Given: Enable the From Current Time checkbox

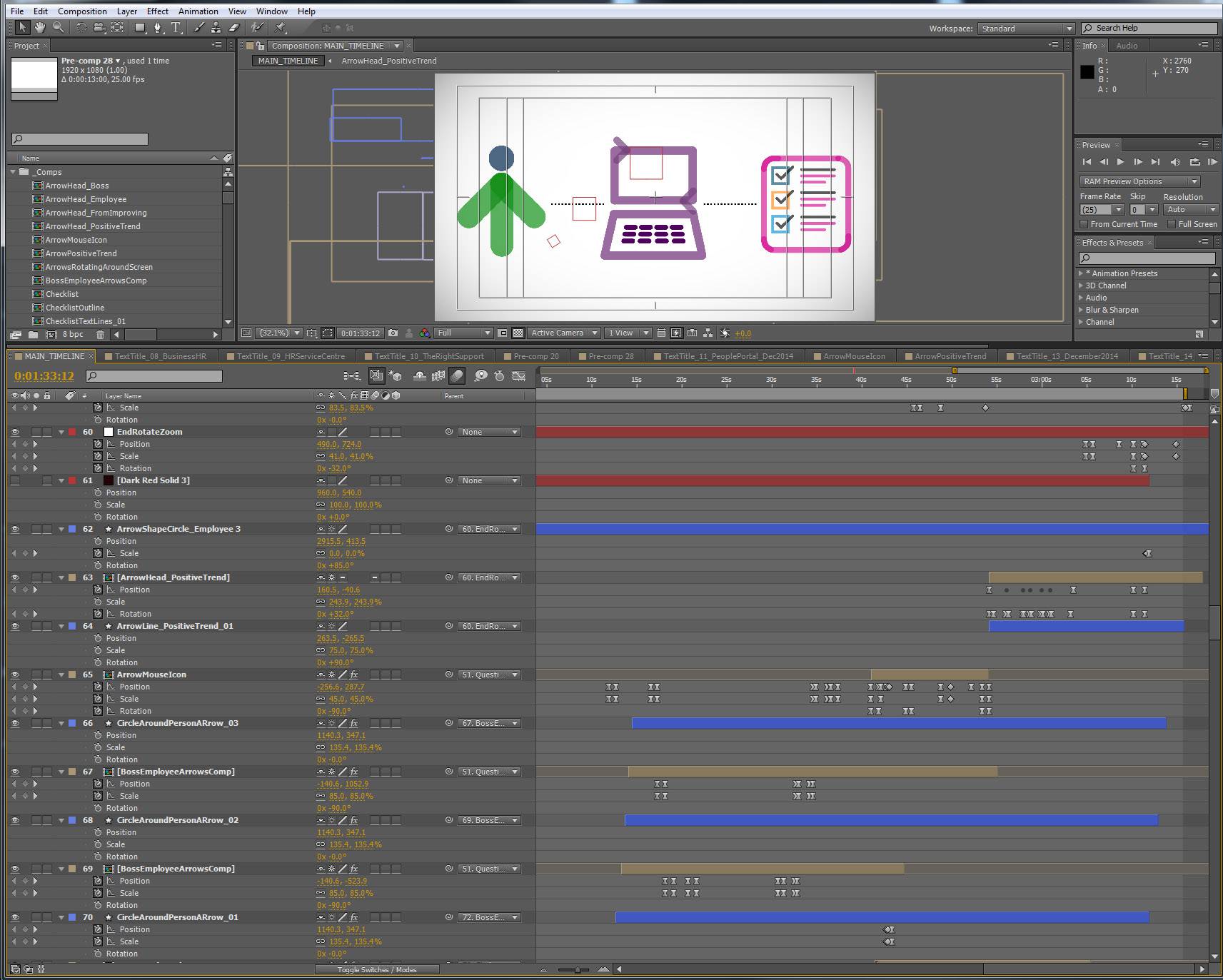Looking at the screenshot, I should pos(1085,224).
